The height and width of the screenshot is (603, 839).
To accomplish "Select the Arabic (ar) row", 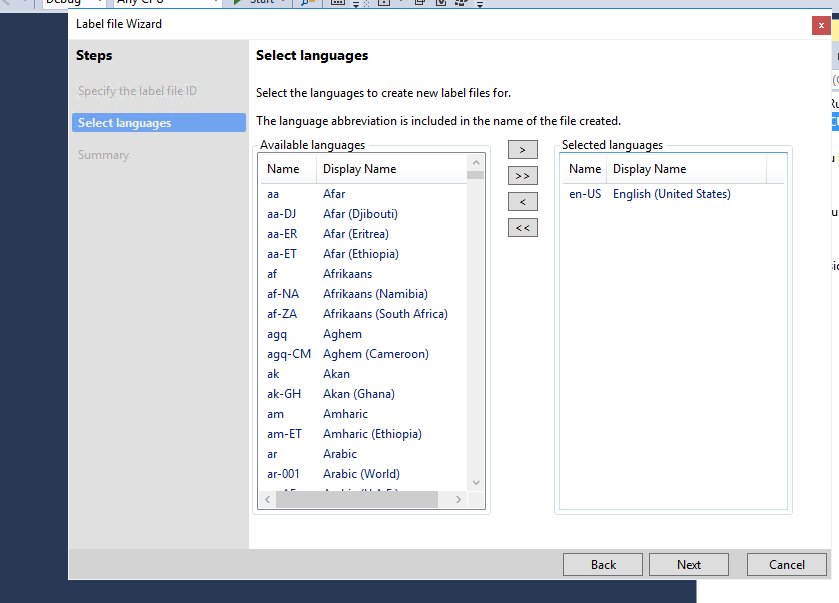I will [364, 454].
